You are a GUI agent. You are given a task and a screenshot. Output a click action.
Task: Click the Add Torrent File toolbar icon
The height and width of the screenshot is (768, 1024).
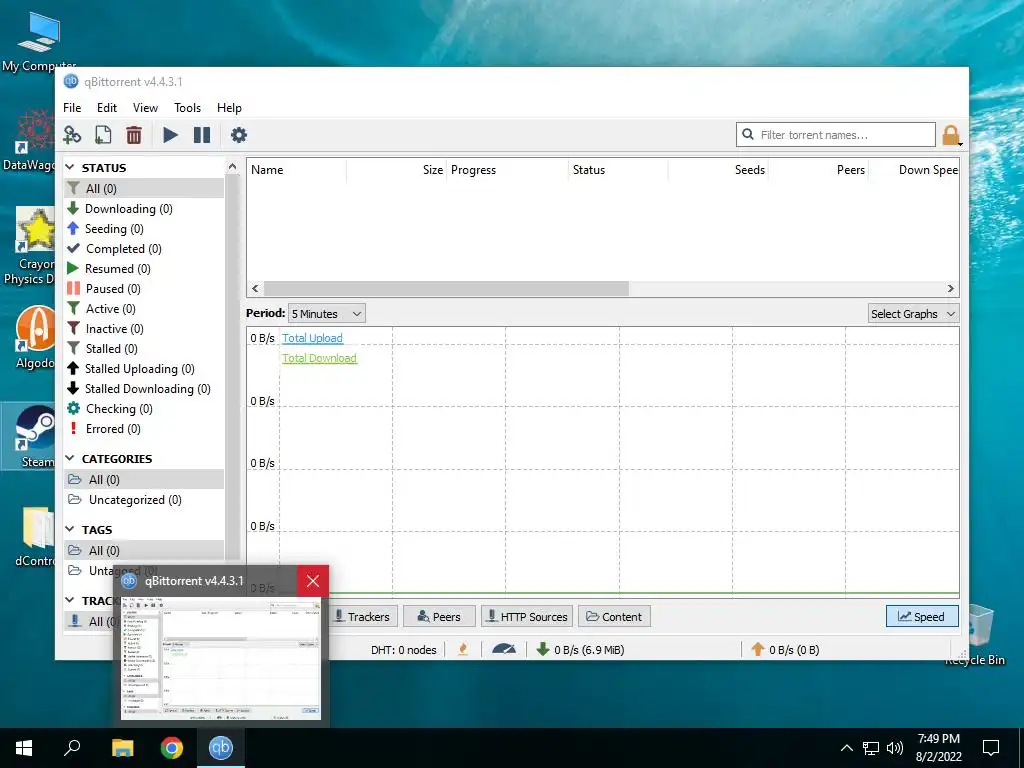click(x=103, y=135)
